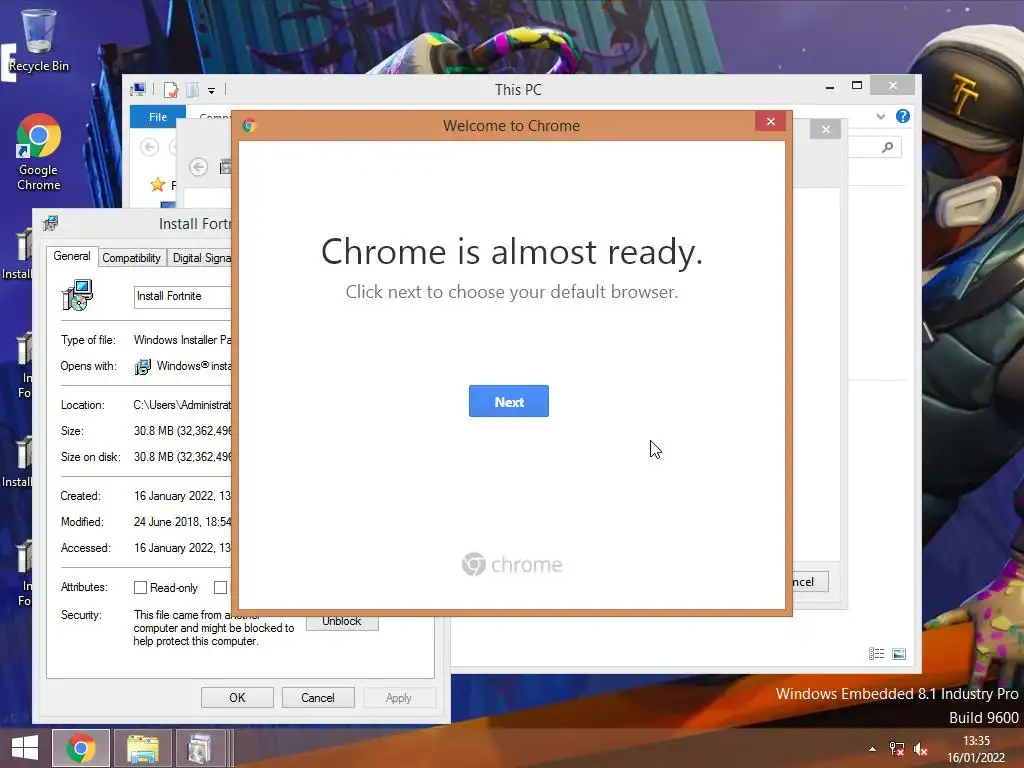The width and height of the screenshot is (1024, 768).
Task: Open the File tab in This PC
Action: [158, 117]
